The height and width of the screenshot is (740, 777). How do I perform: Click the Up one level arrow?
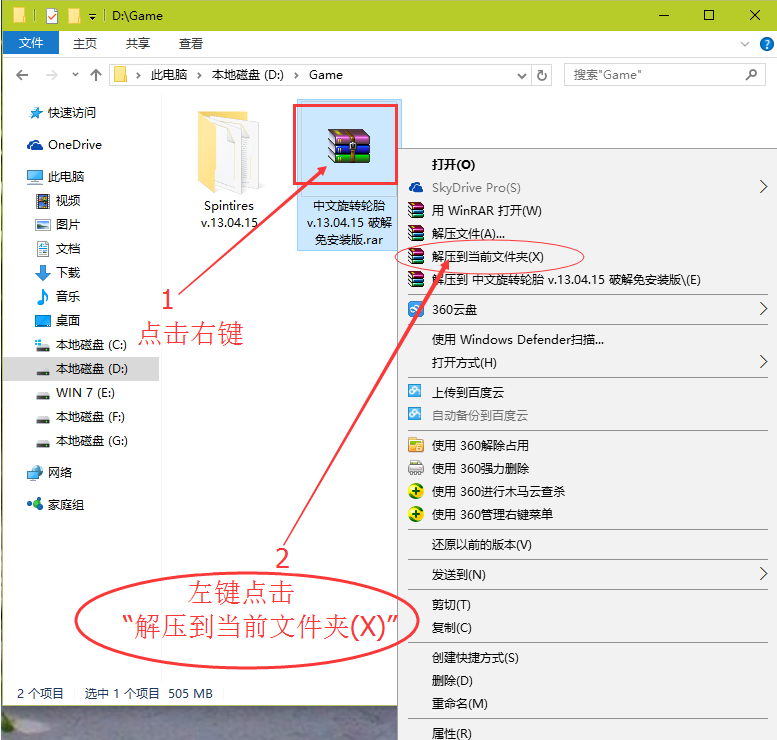click(96, 75)
